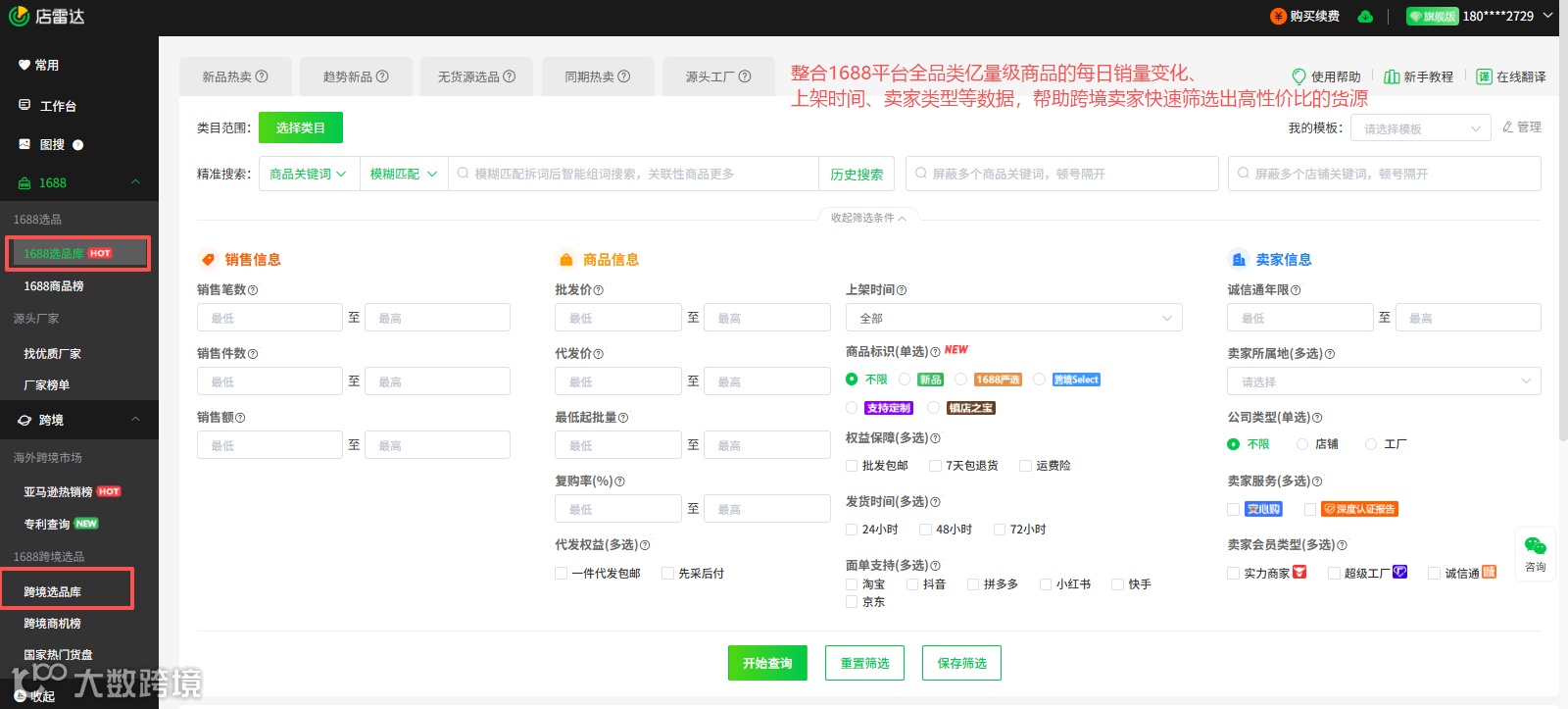Check the 7天包退货 checkbox
1568x709 pixels.
click(x=936, y=466)
